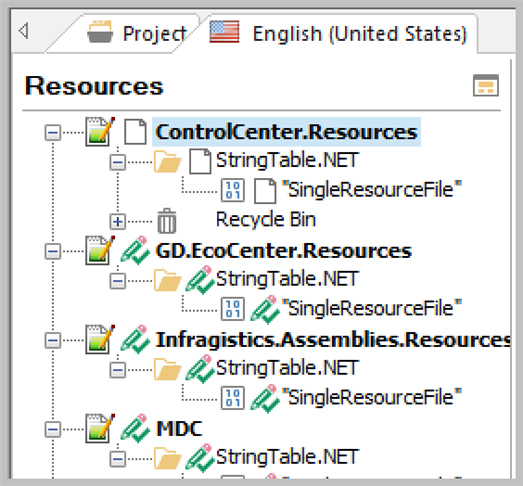Select "SingleResourceFile" under ControlCenter.Resources
This screenshot has width=523, height=486.
[x=372, y=190]
